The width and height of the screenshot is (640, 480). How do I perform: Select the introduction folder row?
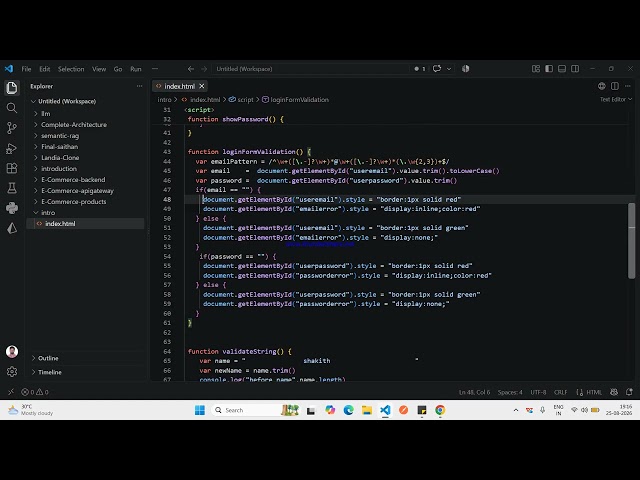coord(86,169)
